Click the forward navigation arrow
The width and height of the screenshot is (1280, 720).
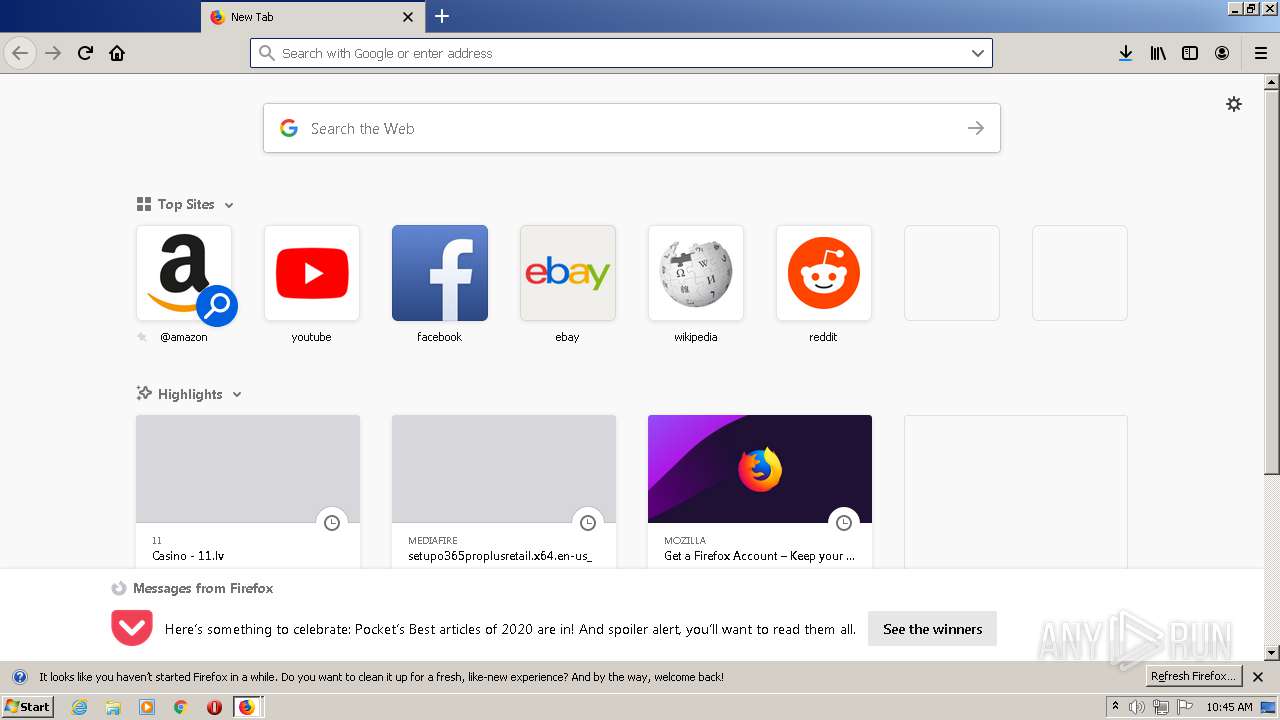[53, 53]
